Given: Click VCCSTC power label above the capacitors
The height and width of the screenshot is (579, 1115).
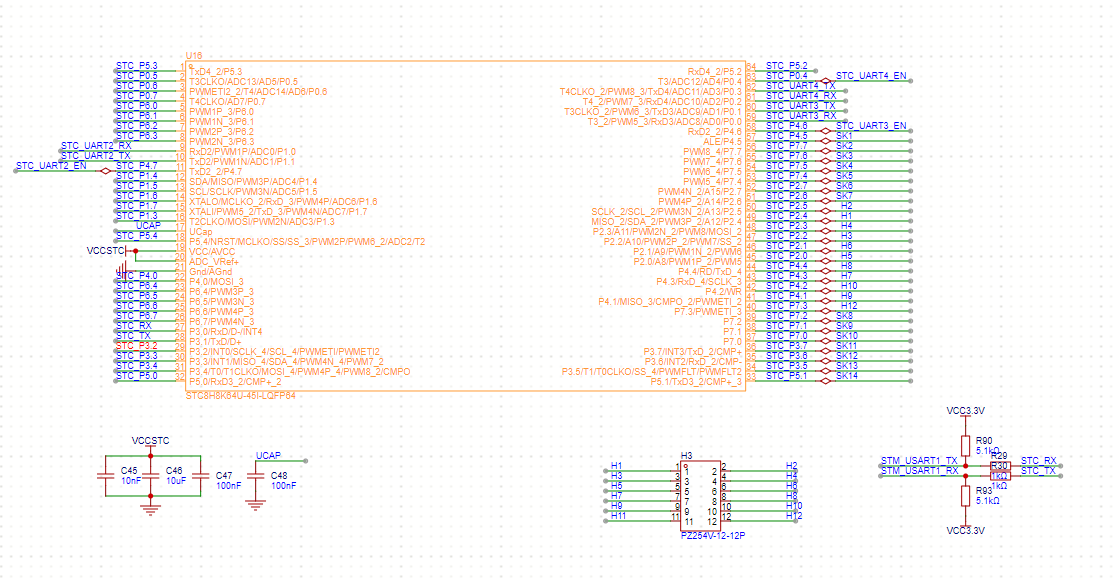Looking at the screenshot, I should 151,440.
